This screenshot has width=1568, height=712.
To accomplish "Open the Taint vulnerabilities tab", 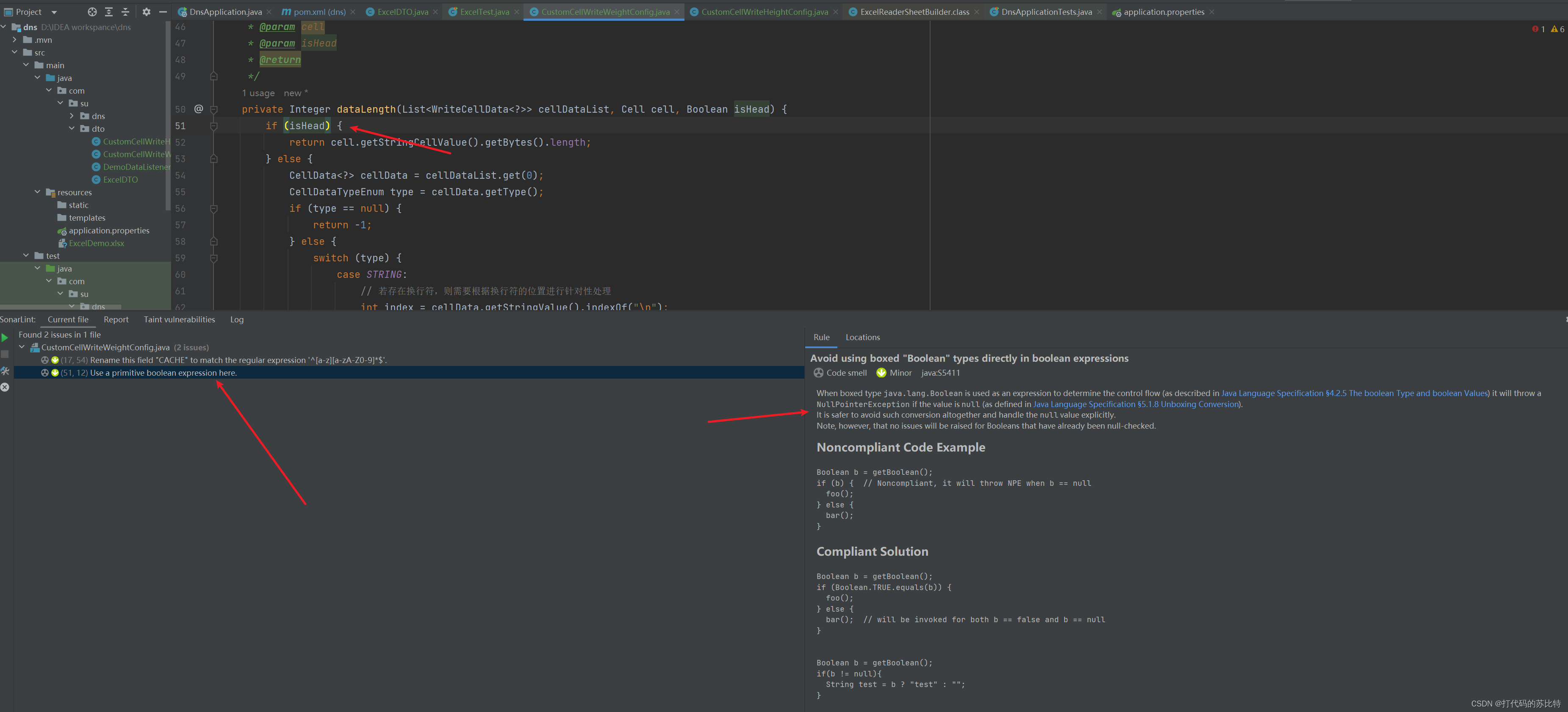I will [x=179, y=319].
